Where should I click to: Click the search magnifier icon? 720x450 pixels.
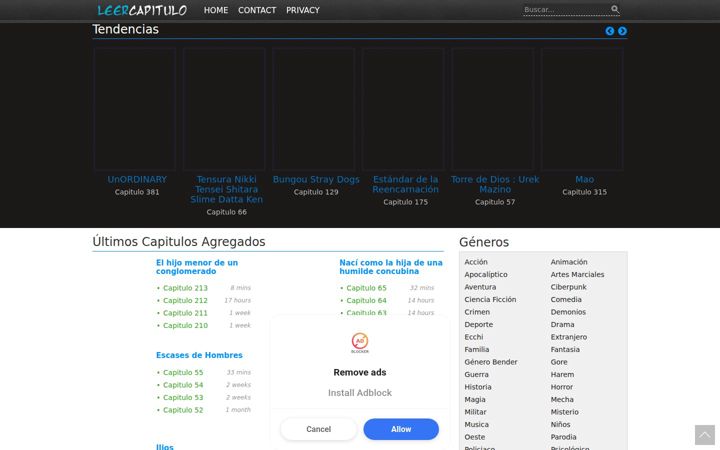615,9
